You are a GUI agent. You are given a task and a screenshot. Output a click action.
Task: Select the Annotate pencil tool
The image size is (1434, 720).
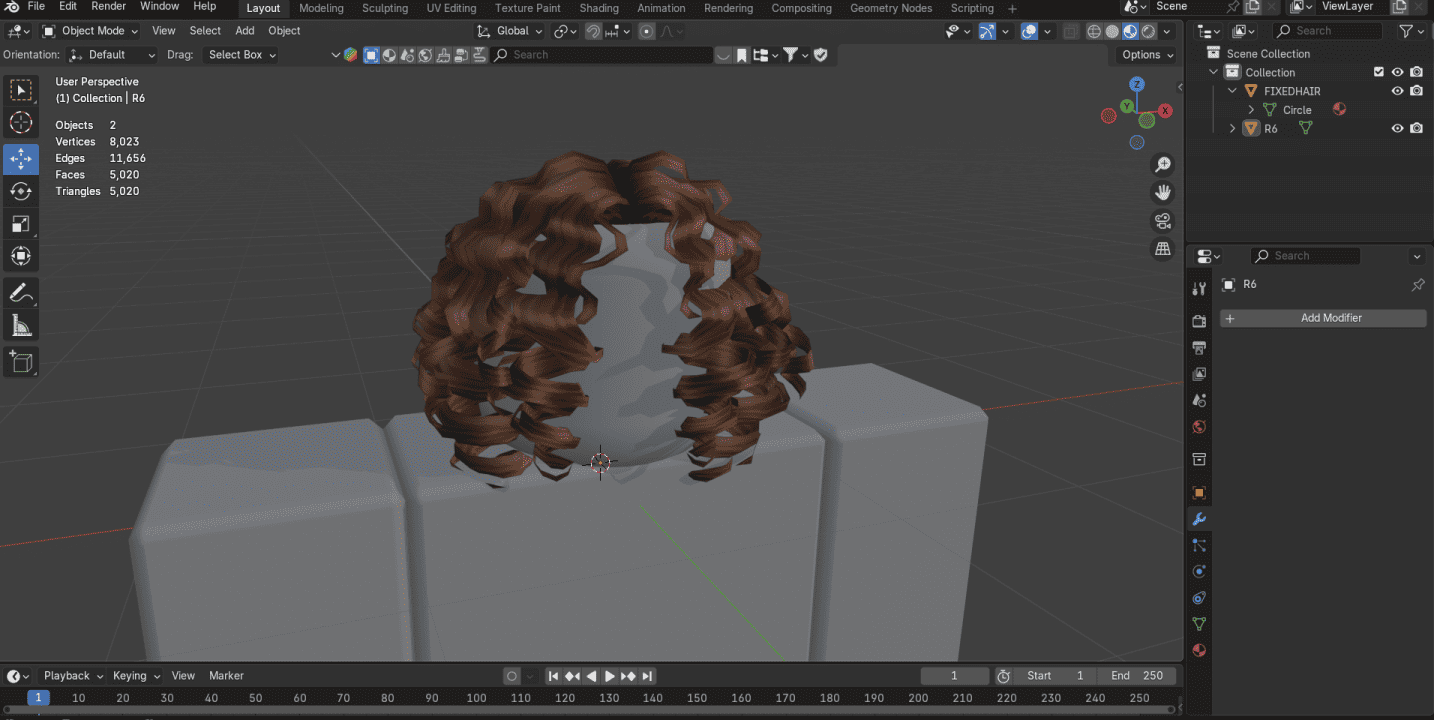click(21, 293)
